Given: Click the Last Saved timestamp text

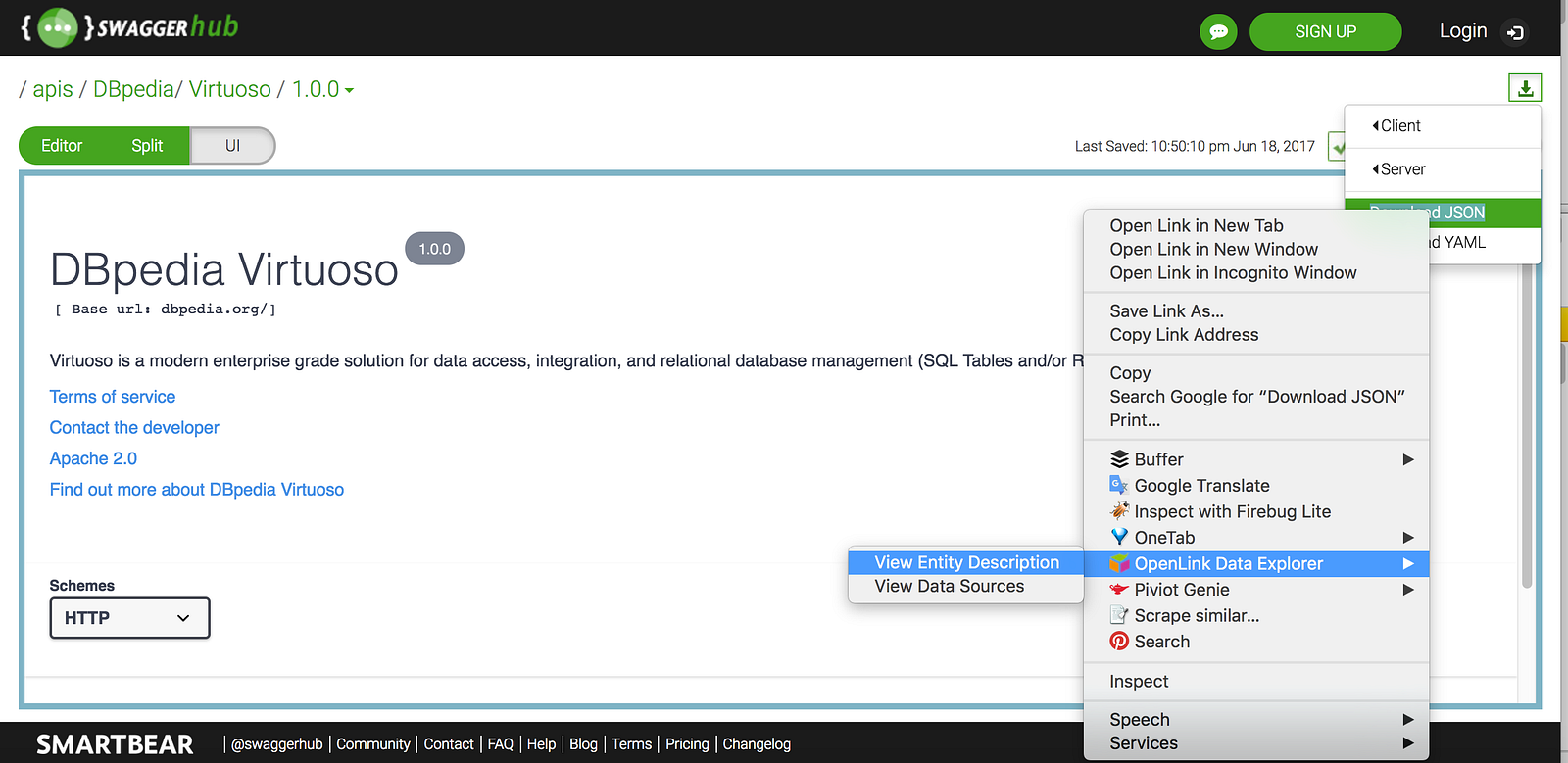Looking at the screenshot, I should click(1195, 146).
